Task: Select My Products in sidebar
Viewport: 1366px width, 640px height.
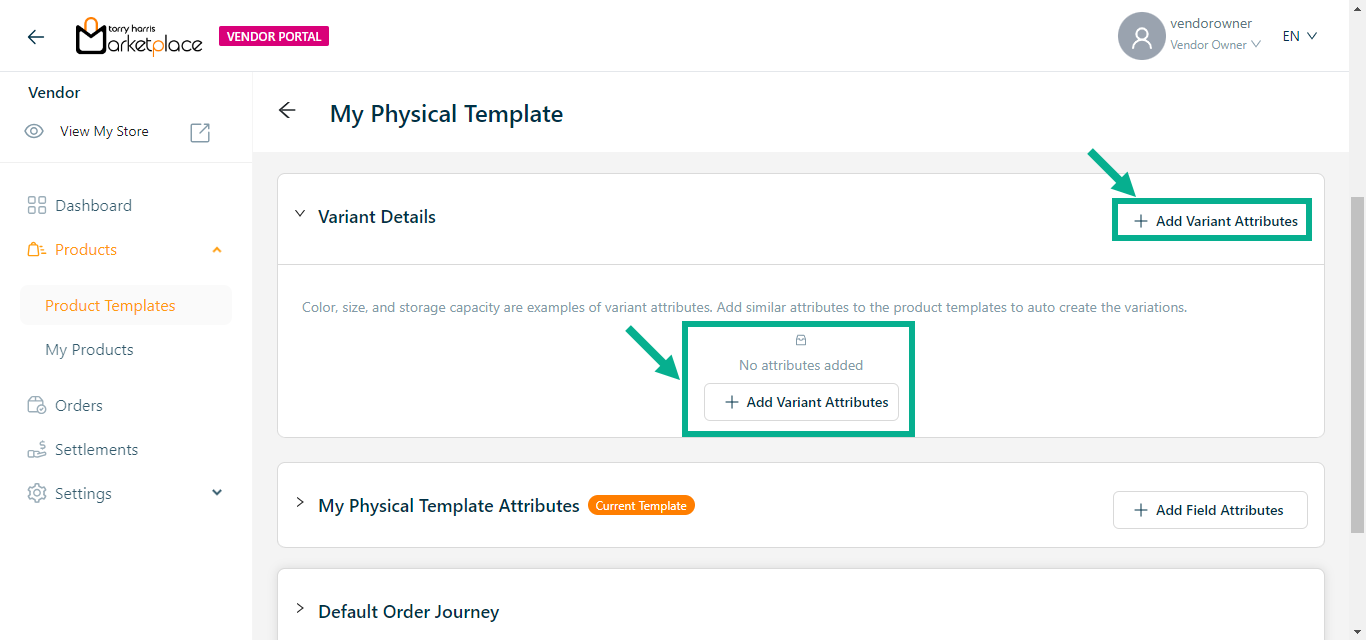Action: click(x=89, y=350)
